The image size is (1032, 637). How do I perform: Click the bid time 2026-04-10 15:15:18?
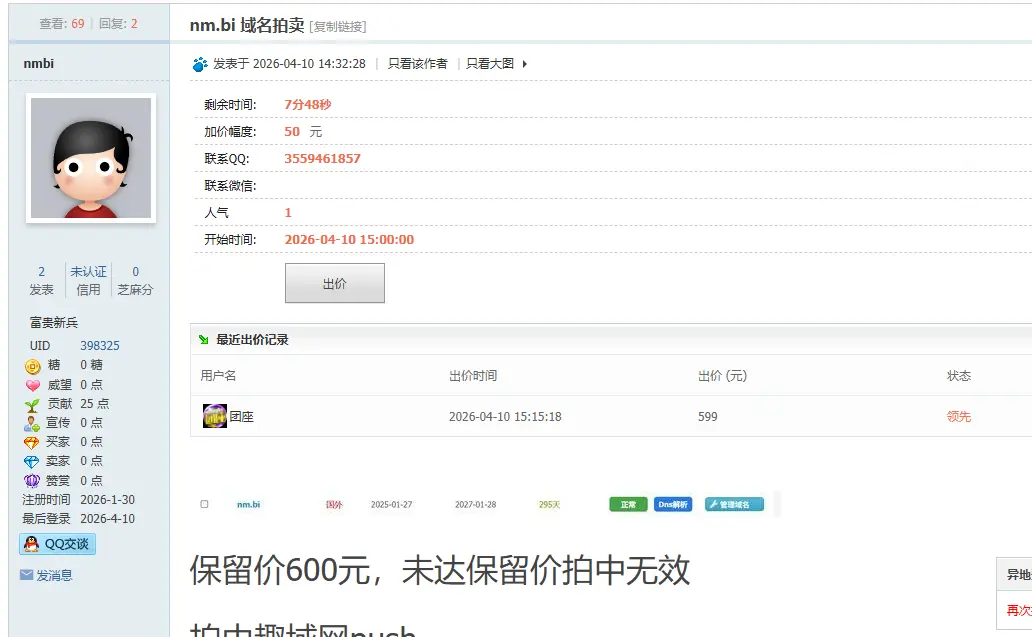pos(505,417)
